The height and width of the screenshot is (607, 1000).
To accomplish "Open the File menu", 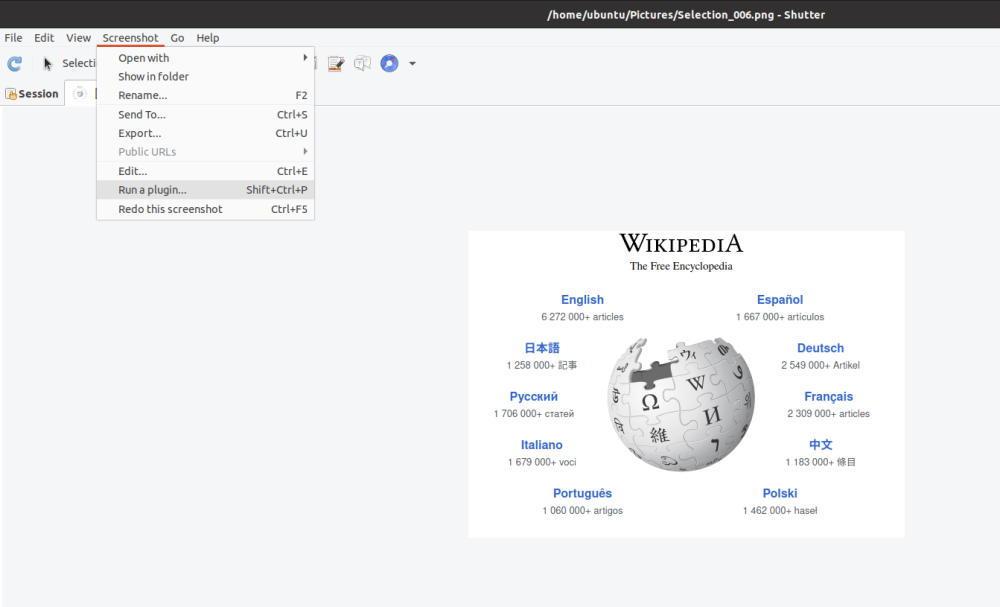I will 13,38.
